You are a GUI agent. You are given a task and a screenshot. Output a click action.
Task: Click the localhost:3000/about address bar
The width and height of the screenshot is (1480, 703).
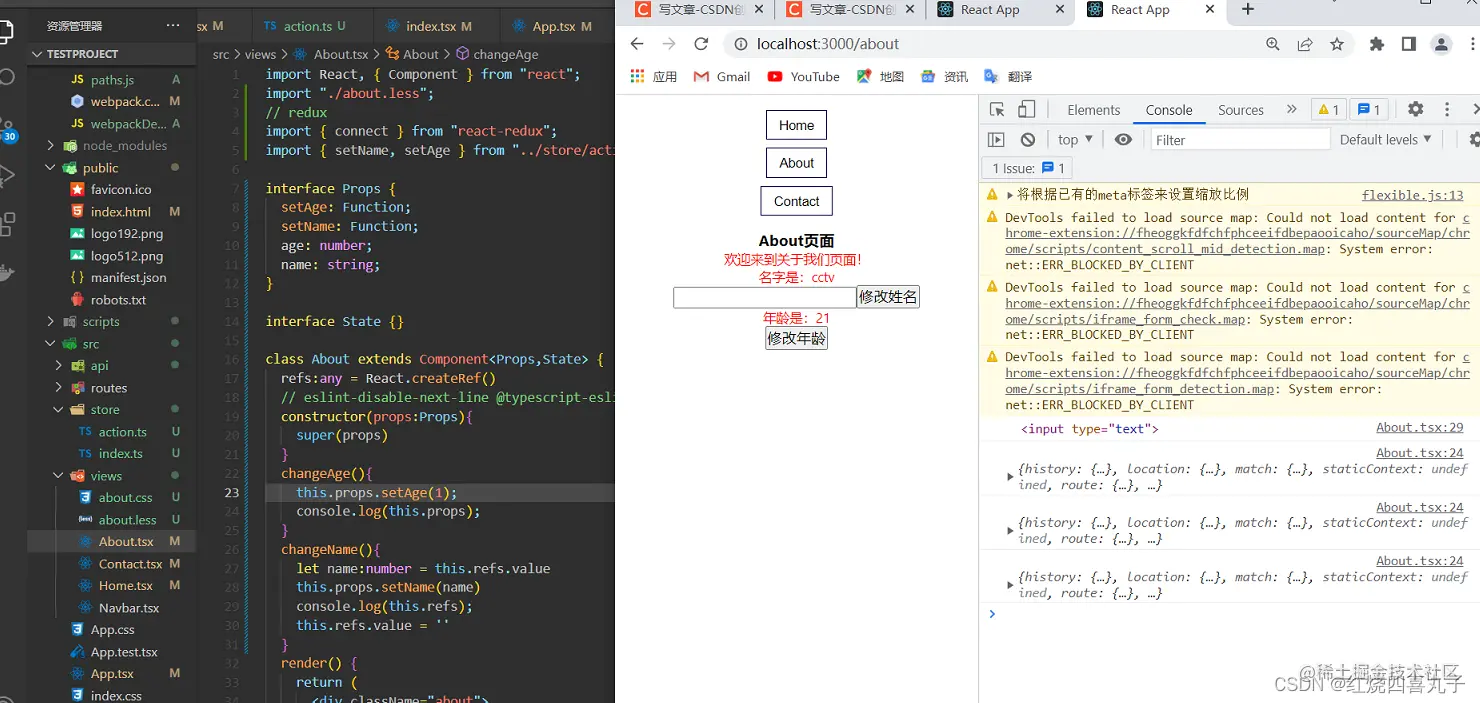(x=991, y=44)
